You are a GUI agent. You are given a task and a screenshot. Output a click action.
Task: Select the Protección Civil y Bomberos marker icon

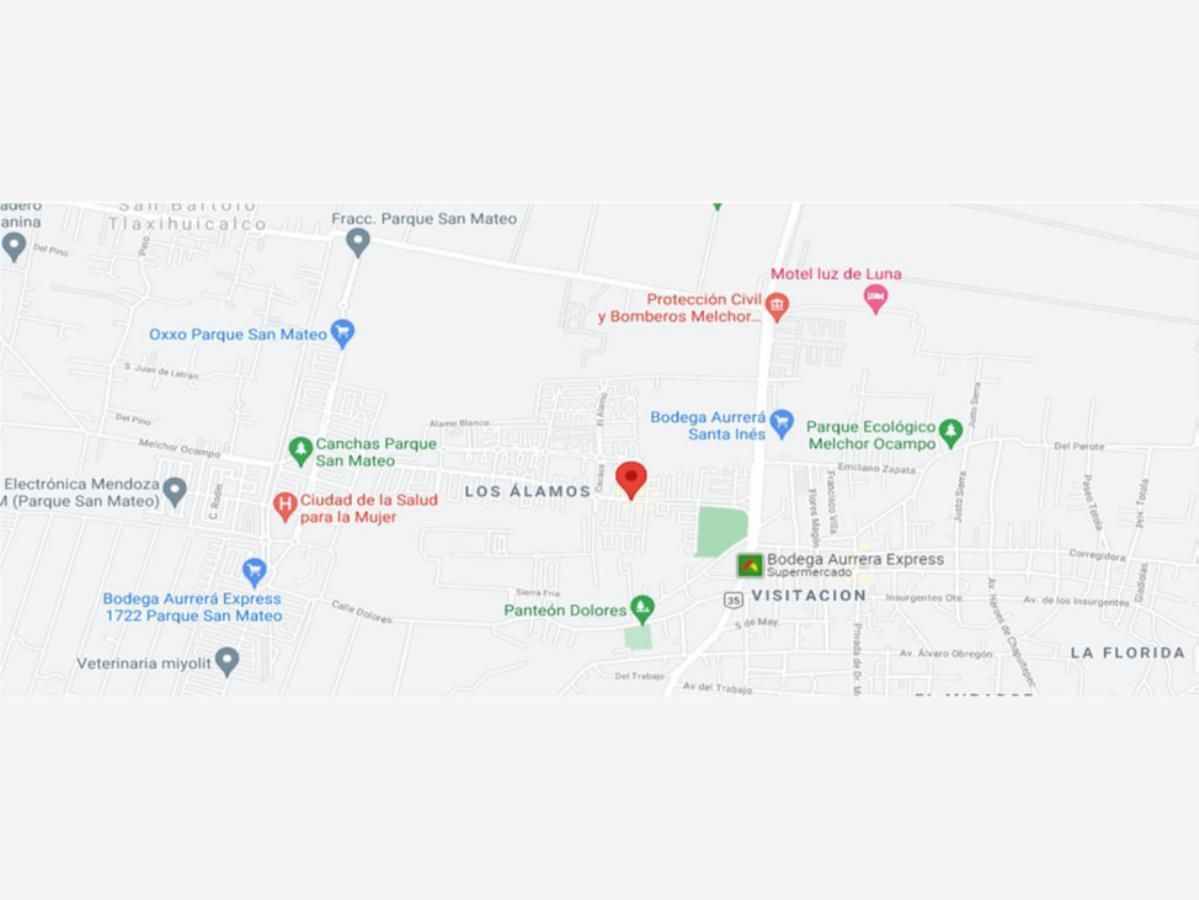(777, 307)
